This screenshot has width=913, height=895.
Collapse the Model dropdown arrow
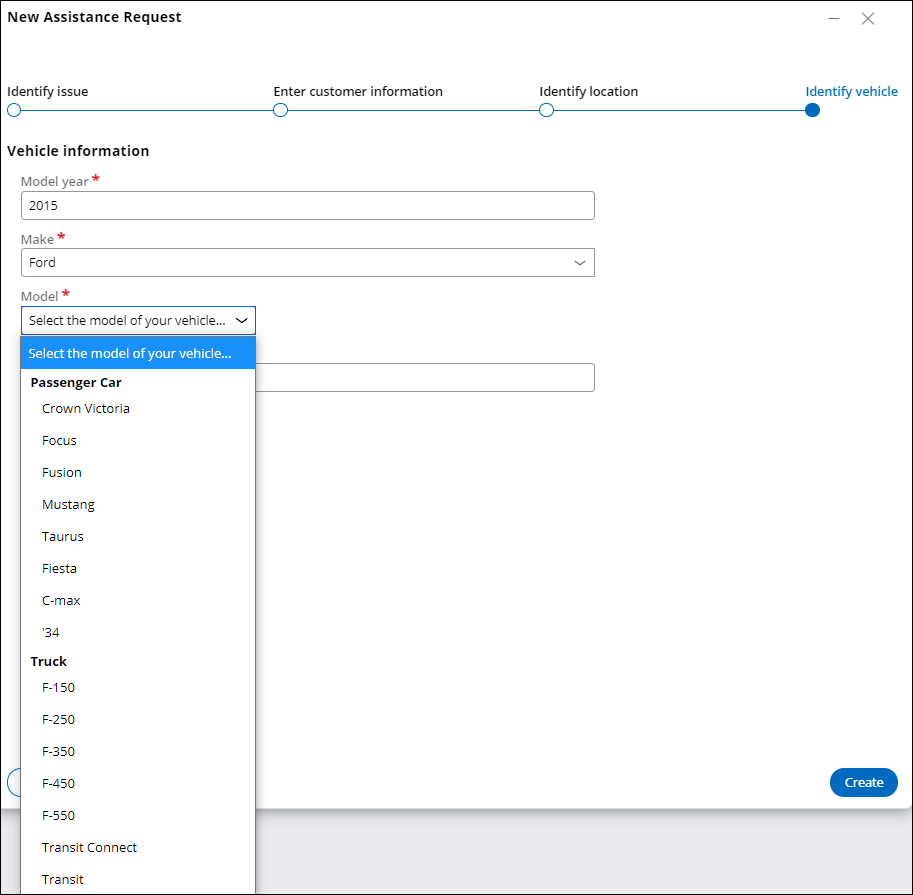click(x=241, y=320)
